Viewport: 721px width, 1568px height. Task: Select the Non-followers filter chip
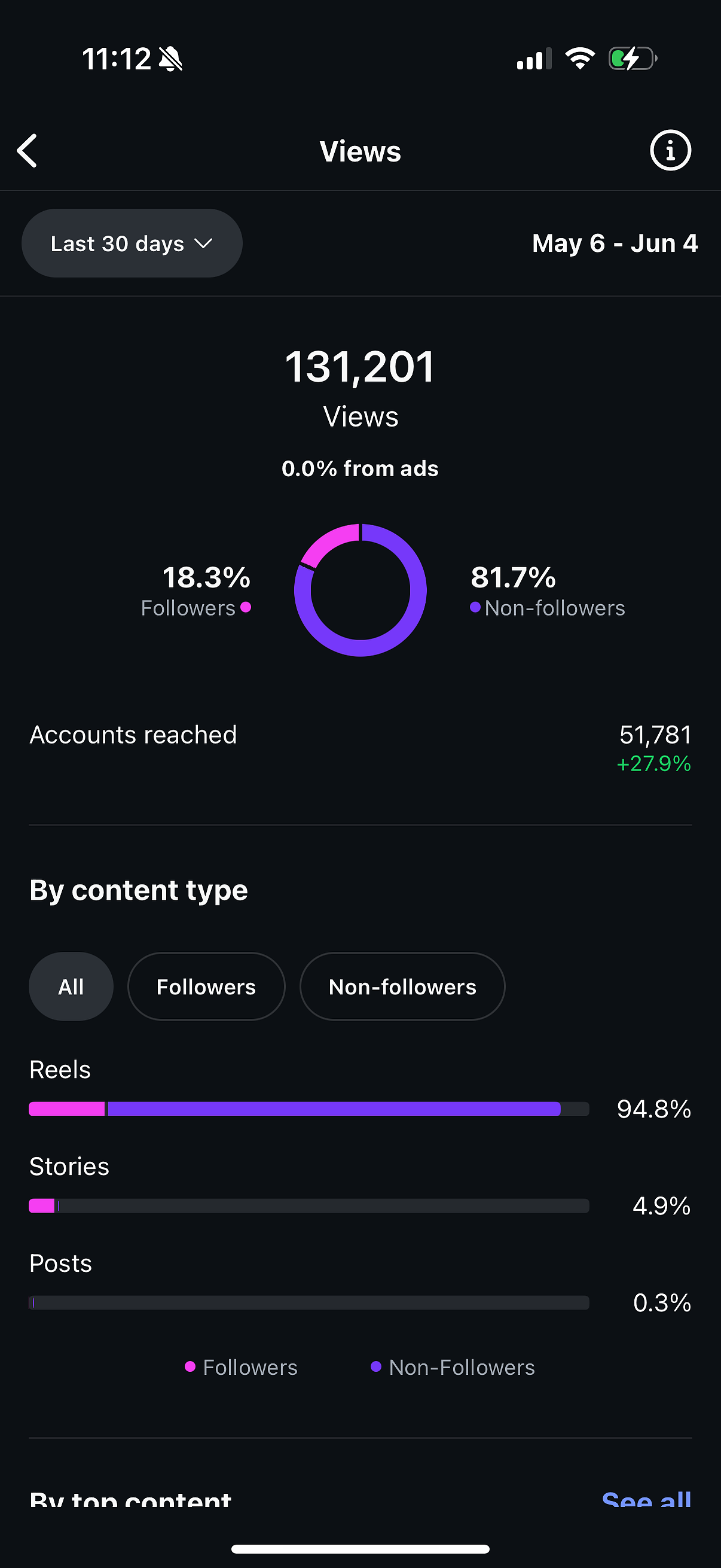[402, 986]
